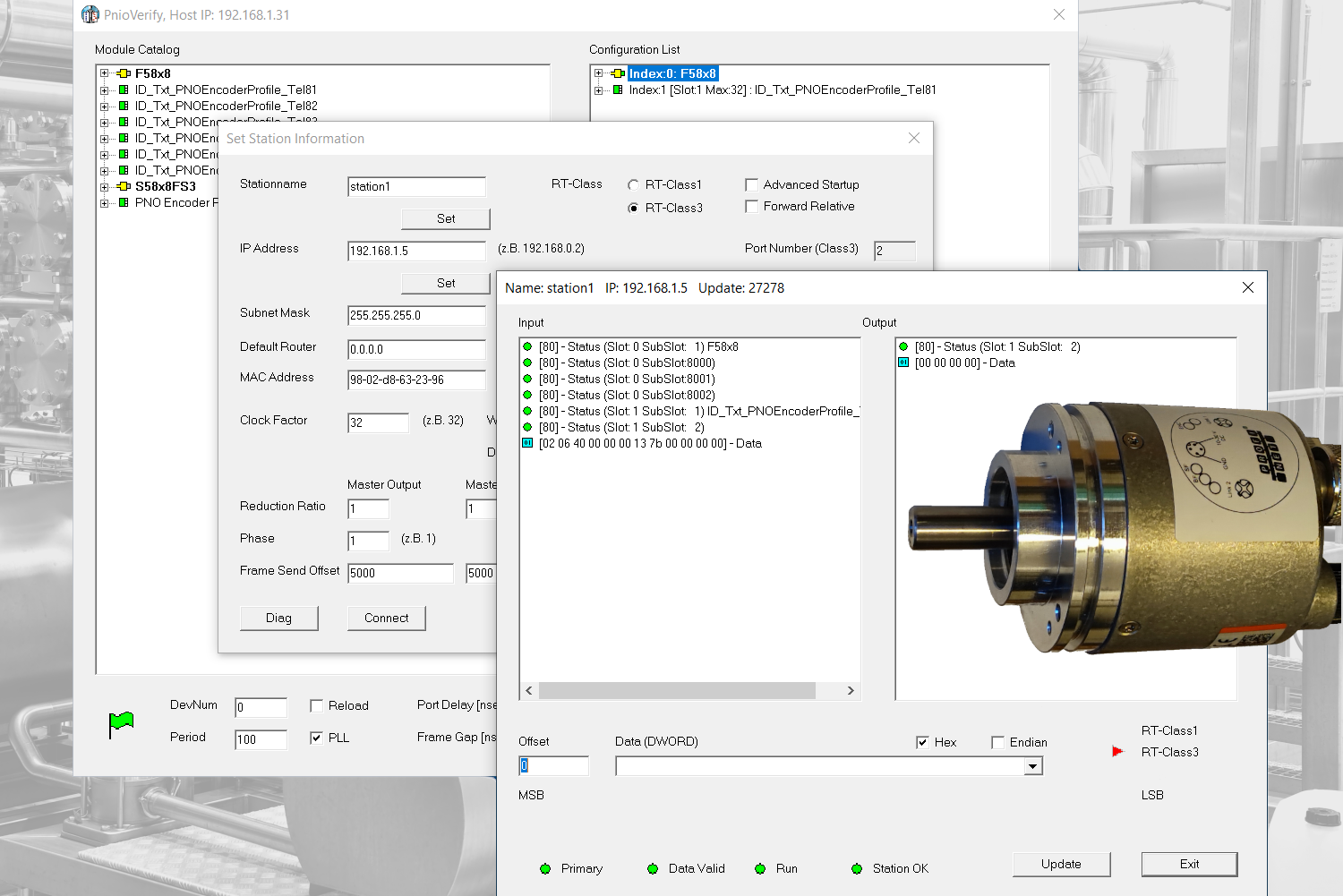Expand the Index:1 configuration list entry

point(599,90)
